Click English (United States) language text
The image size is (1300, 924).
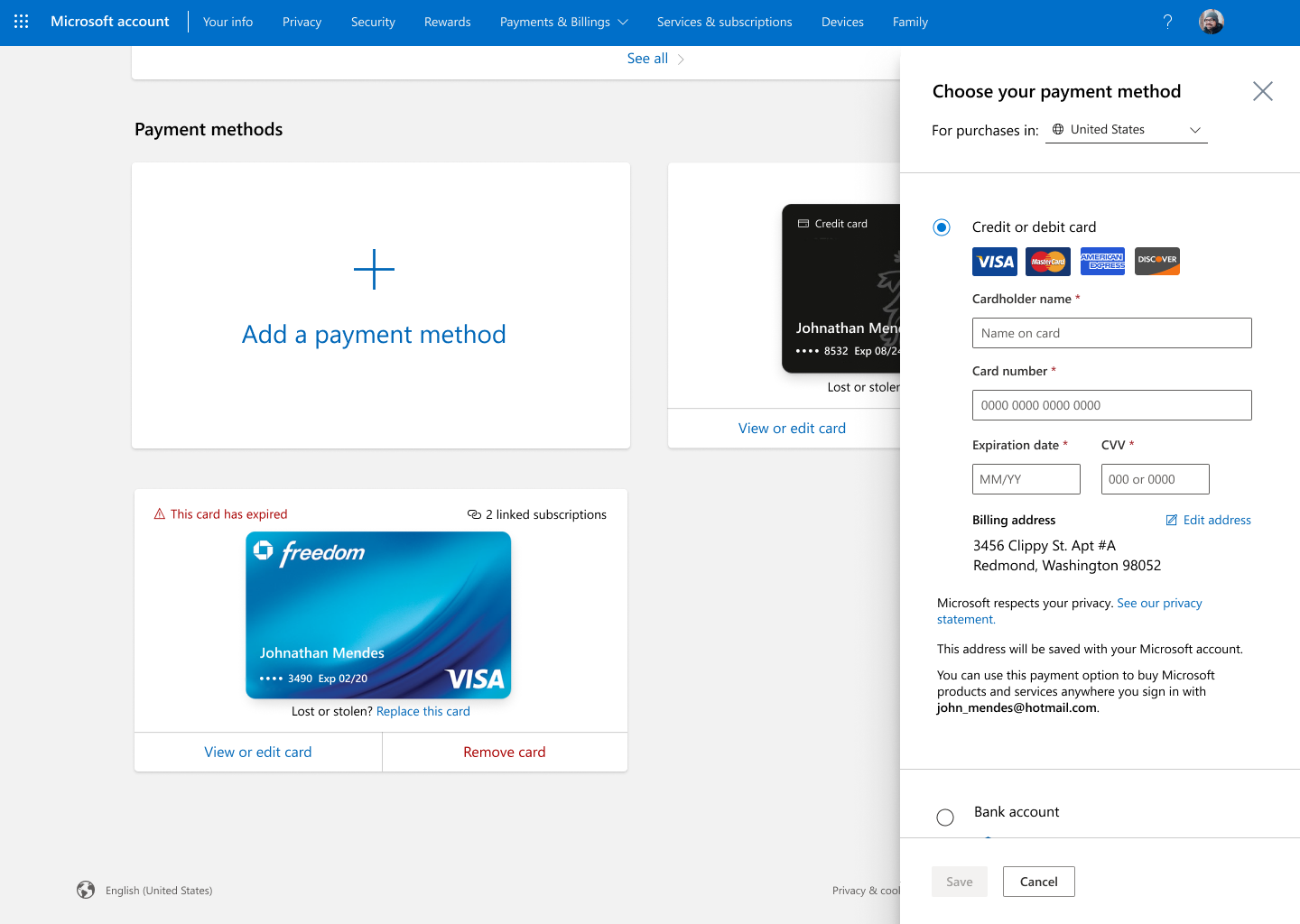pos(159,891)
